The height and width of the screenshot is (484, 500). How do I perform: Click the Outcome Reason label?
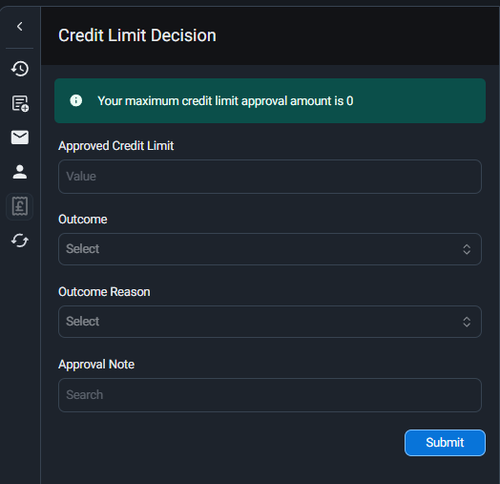104,292
